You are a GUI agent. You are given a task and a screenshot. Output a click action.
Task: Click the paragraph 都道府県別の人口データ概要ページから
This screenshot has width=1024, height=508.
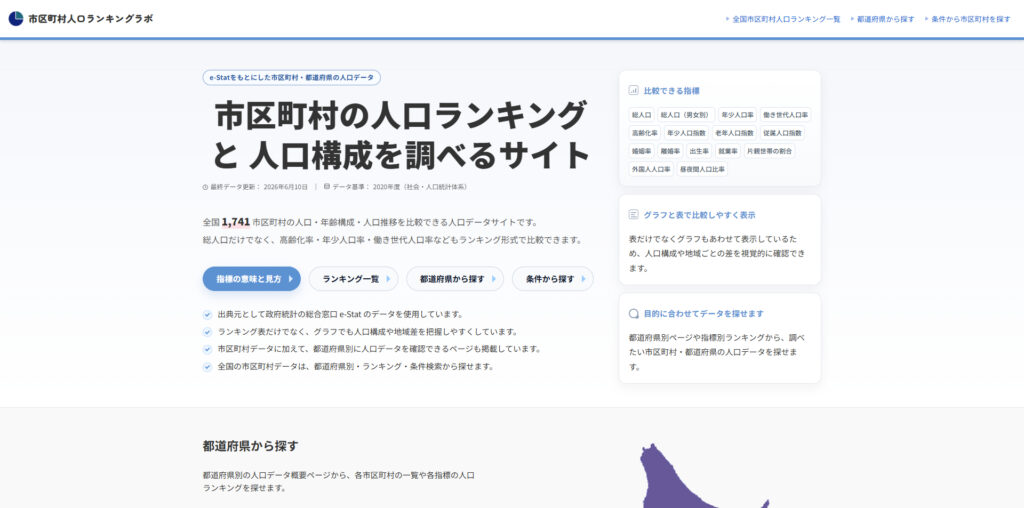(338, 481)
